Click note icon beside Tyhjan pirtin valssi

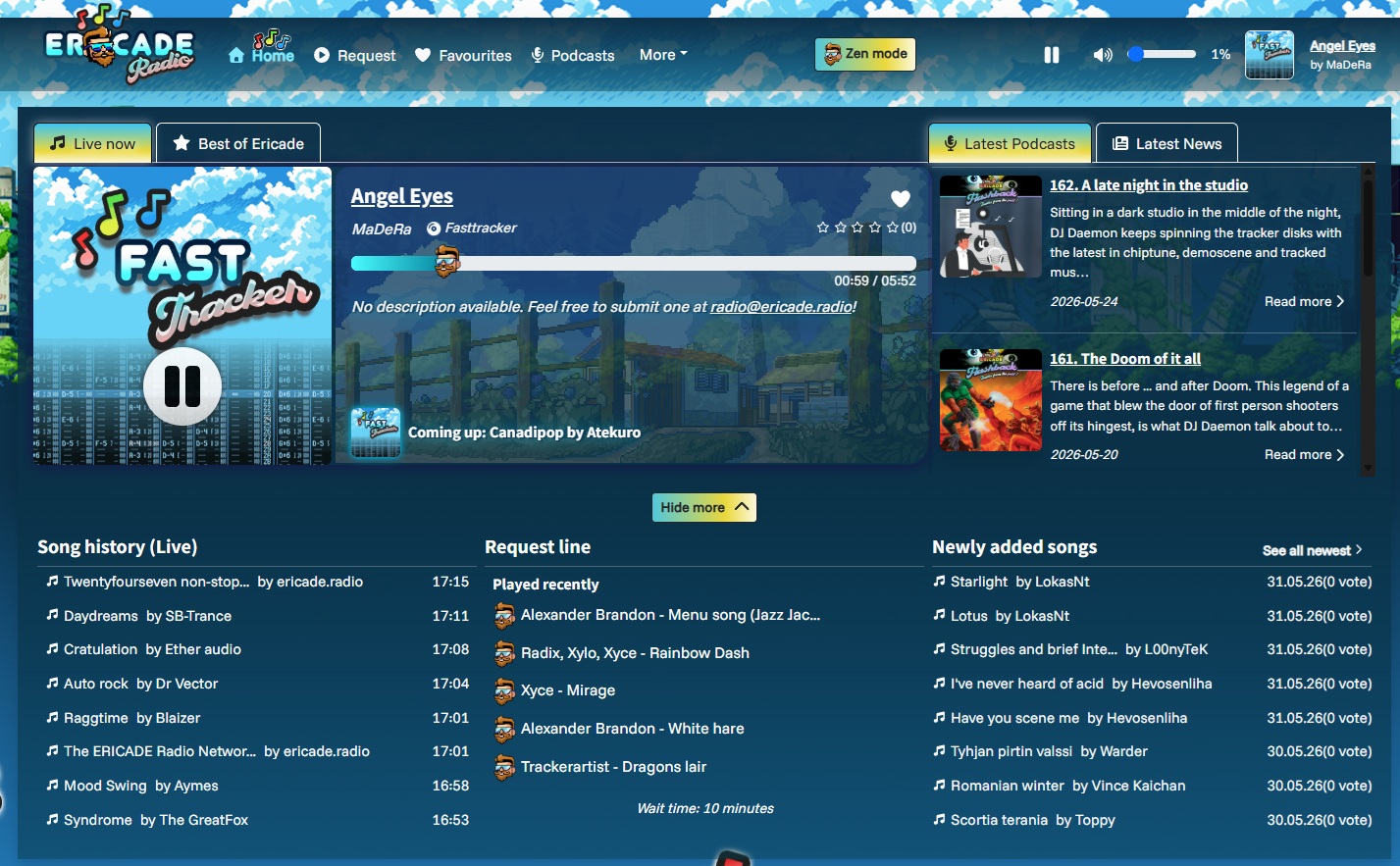coord(939,750)
